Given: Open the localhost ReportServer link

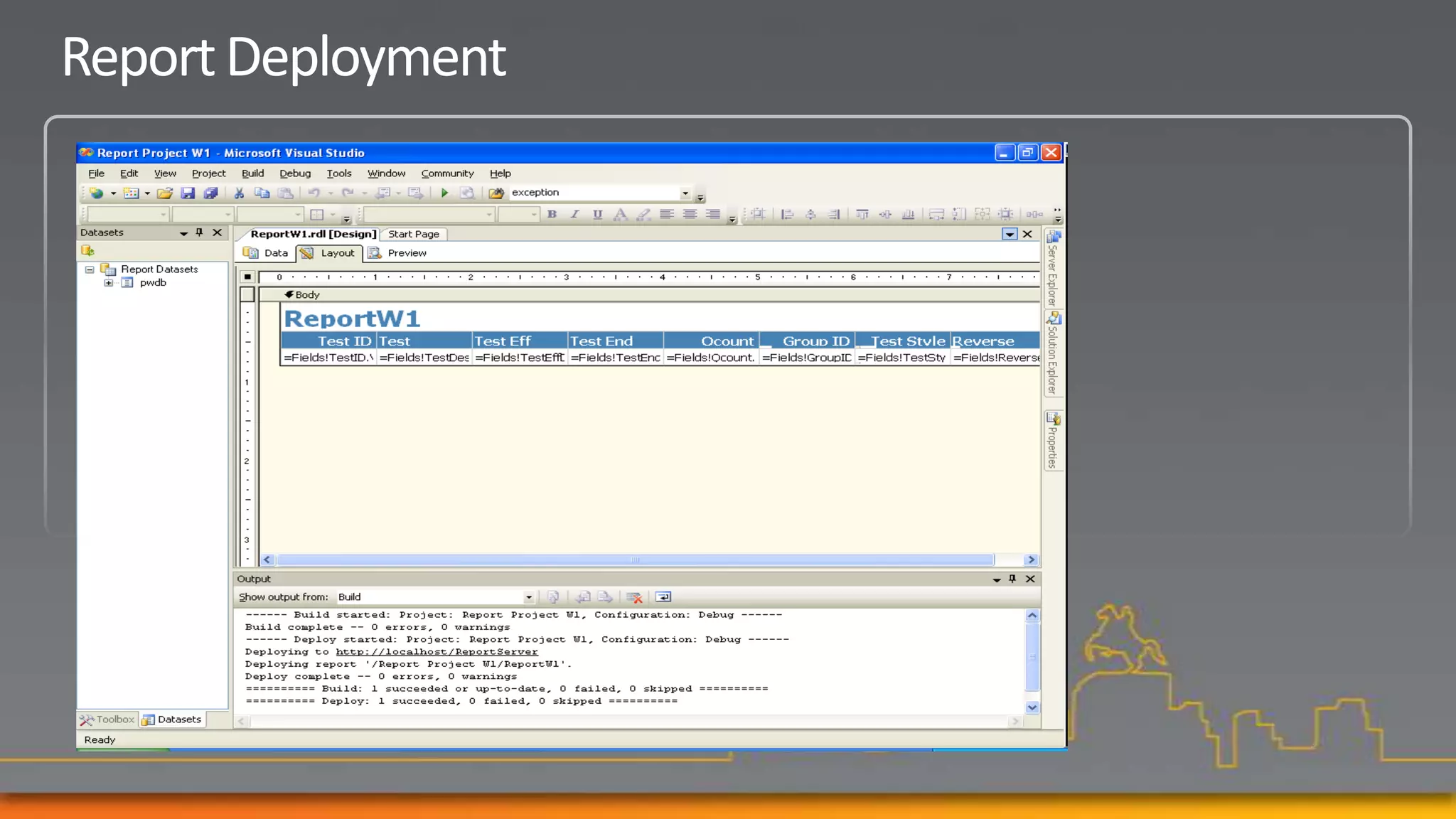Looking at the screenshot, I should tap(437, 652).
